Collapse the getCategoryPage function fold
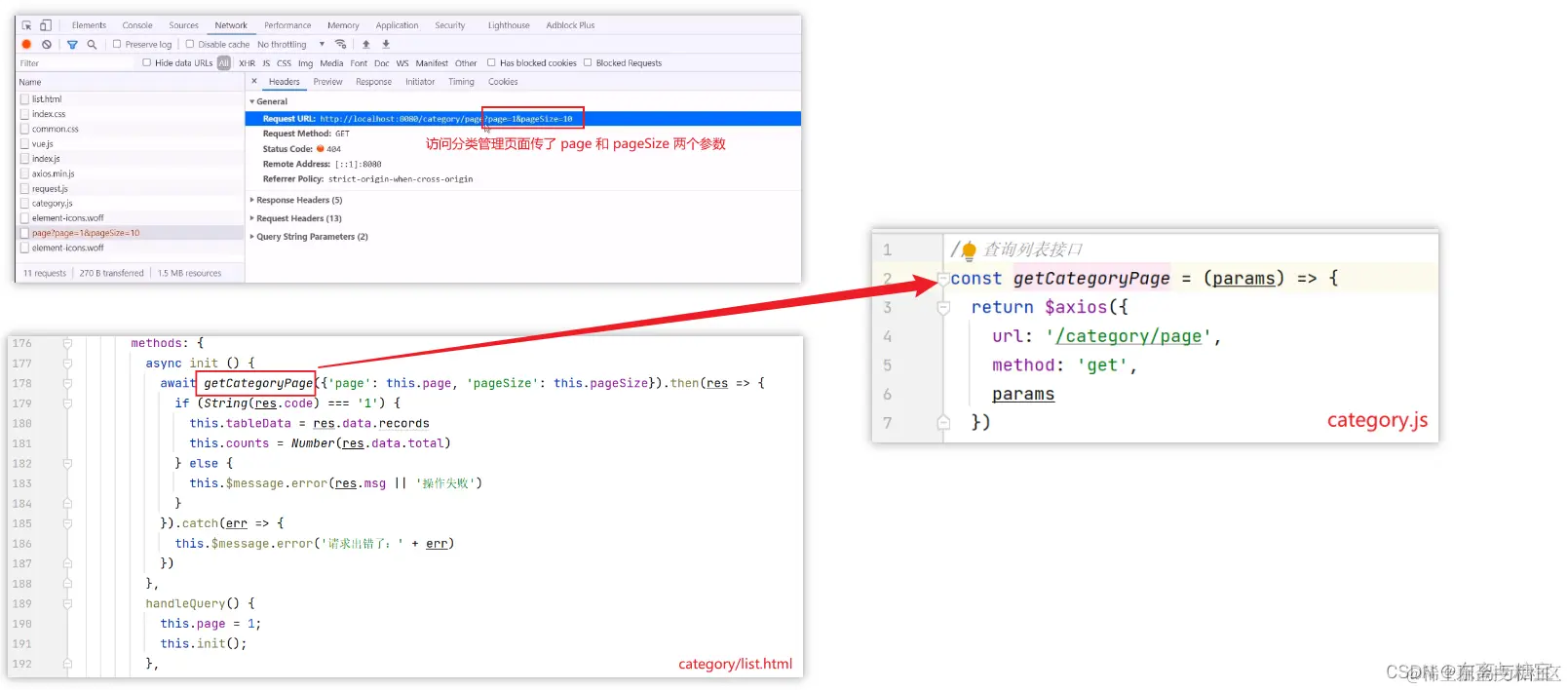This screenshot has width=1568, height=690. tap(943, 279)
